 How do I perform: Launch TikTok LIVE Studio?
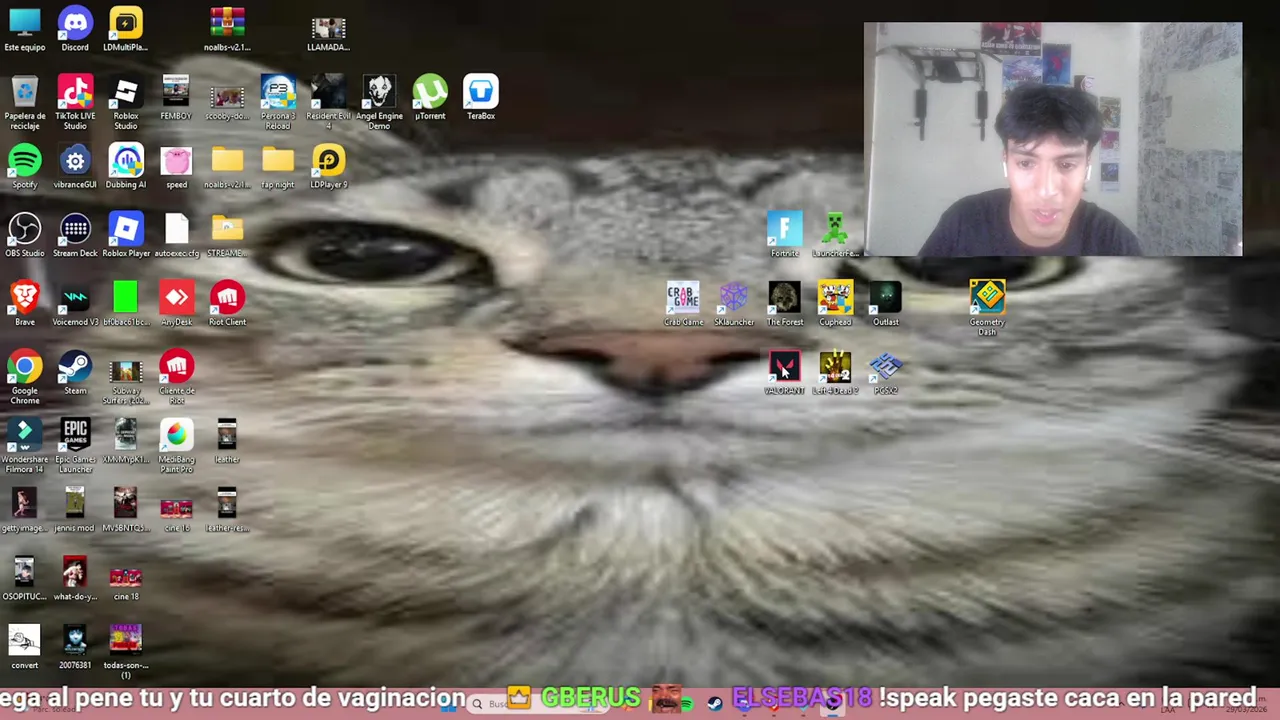click(x=75, y=102)
